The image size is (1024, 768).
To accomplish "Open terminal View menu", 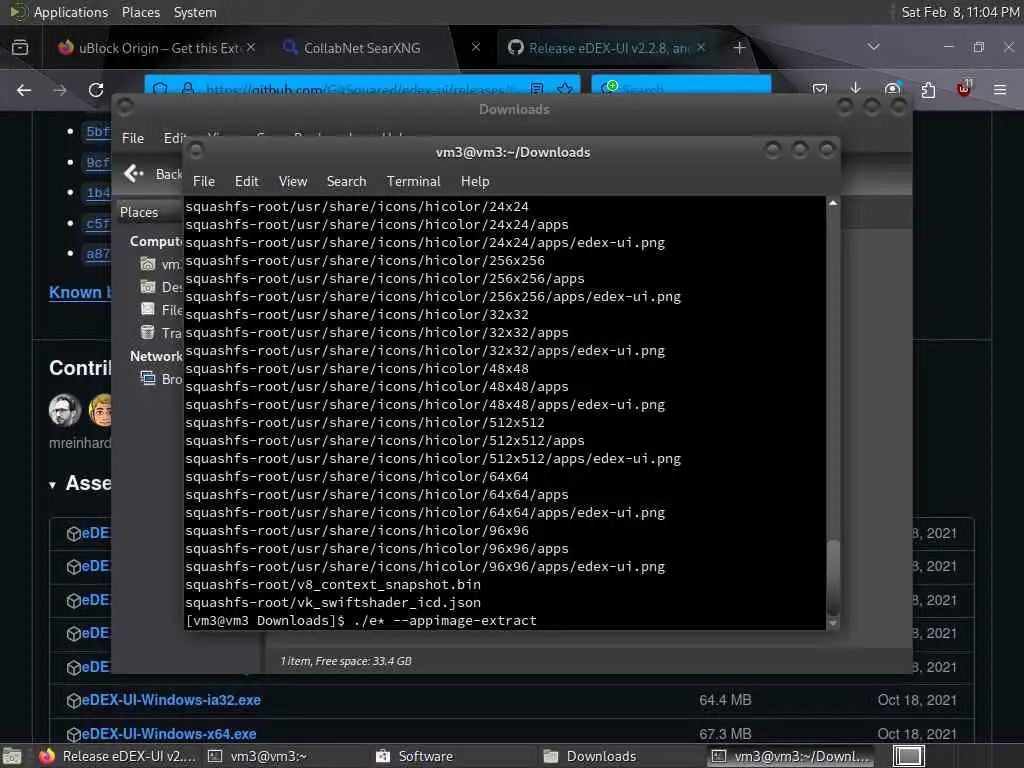I will 293,182.
